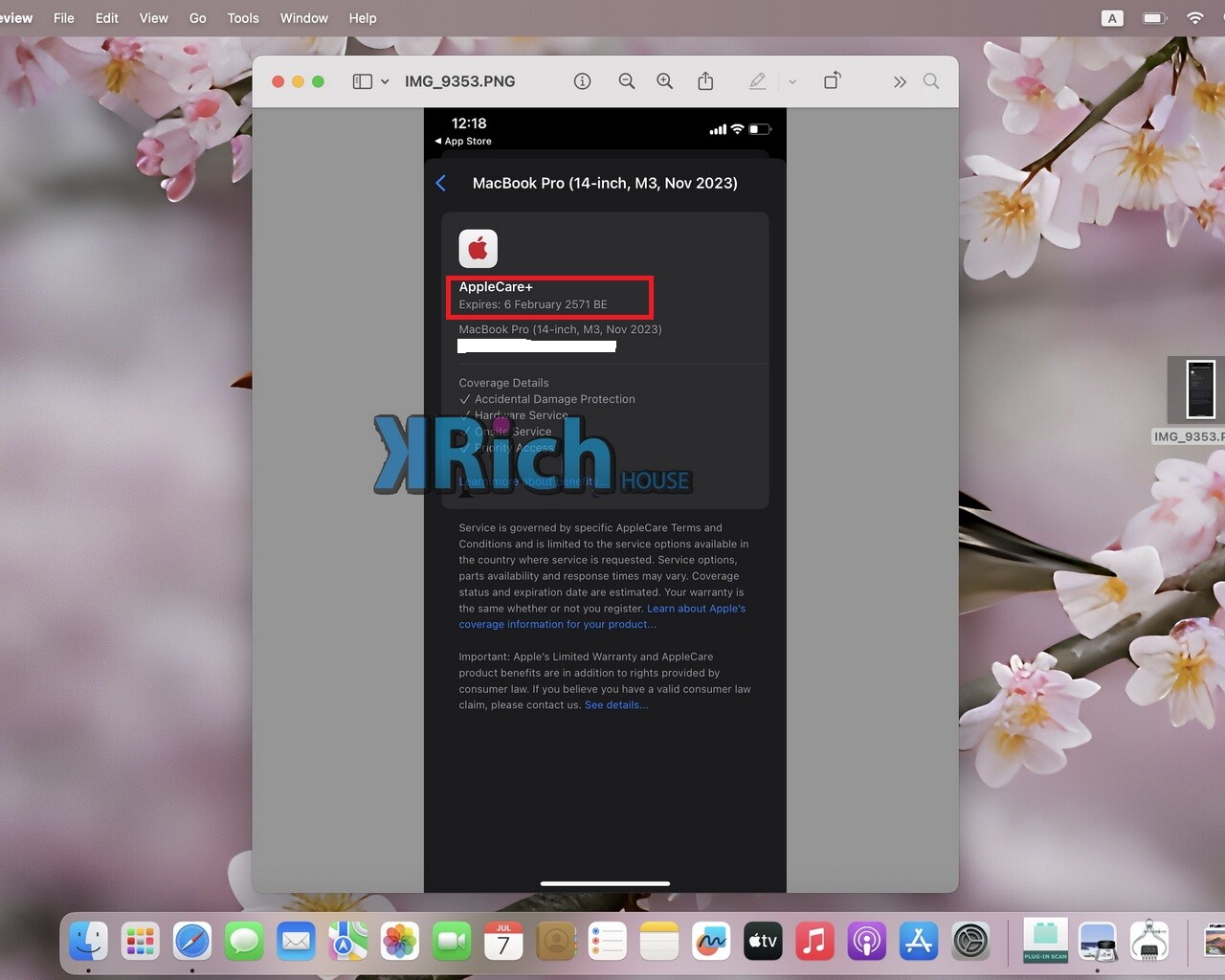Start FaceTime from the dock
The width and height of the screenshot is (1225, 980).
coord(452,942)
